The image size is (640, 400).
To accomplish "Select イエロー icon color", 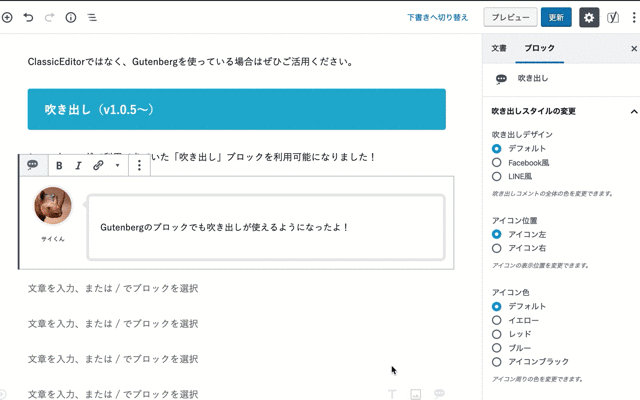I will pos(496,320).
